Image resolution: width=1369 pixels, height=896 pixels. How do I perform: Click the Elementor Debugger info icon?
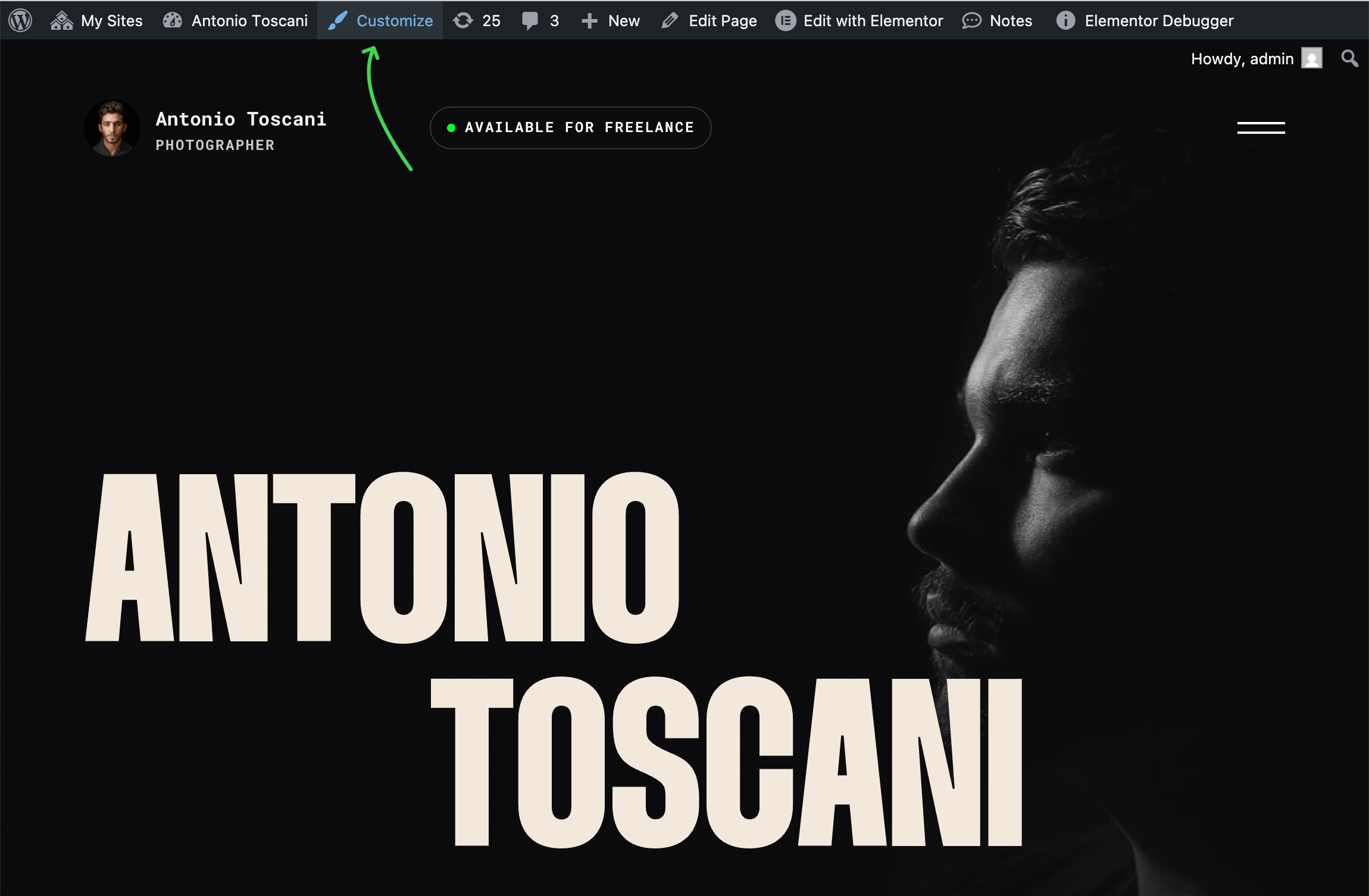click(x=1065, y=20)
